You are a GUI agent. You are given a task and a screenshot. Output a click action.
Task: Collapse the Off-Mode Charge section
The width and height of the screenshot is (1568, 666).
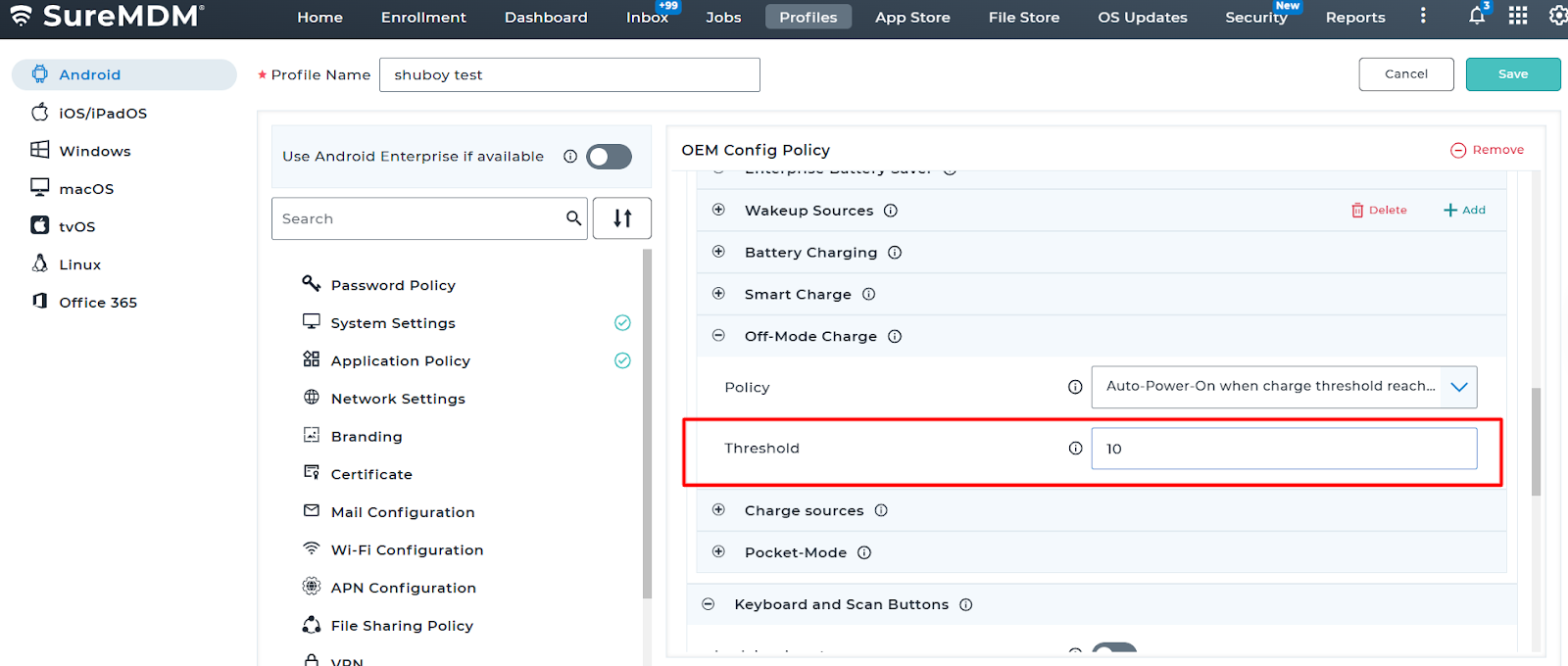tap(718, 336)
